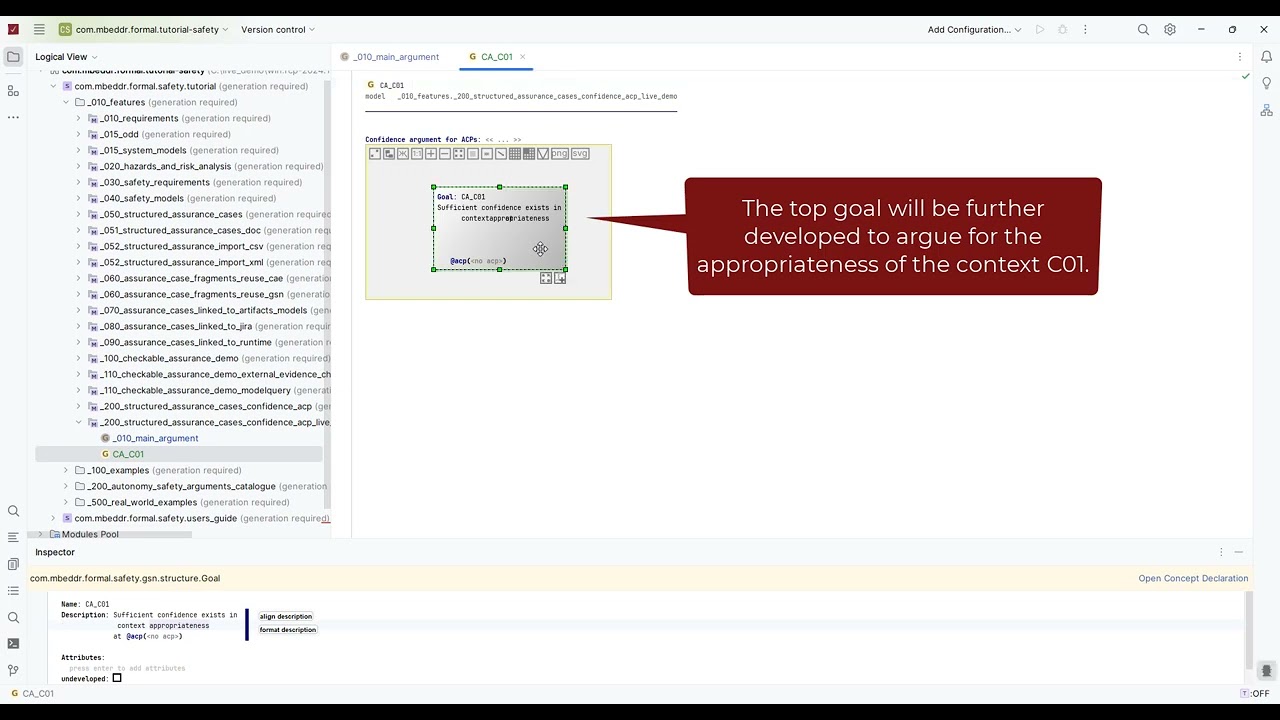Image resolution: width=1280 pixels, height=720 pixels.
Task: Click the first diagram toolbar layout icon
Action: coord(375,153)
